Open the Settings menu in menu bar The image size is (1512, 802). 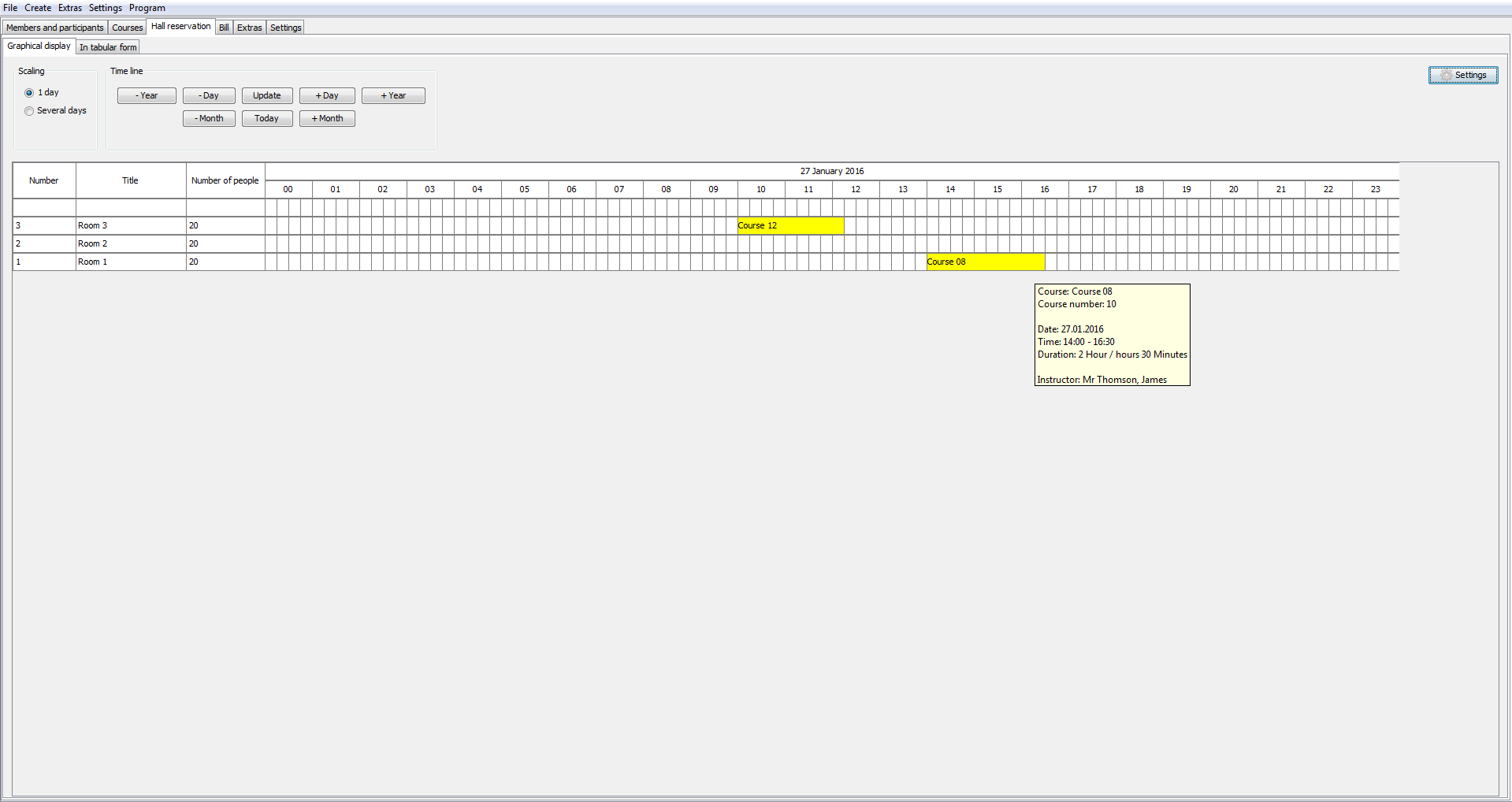pyautogui.click(x=106, y=8)
